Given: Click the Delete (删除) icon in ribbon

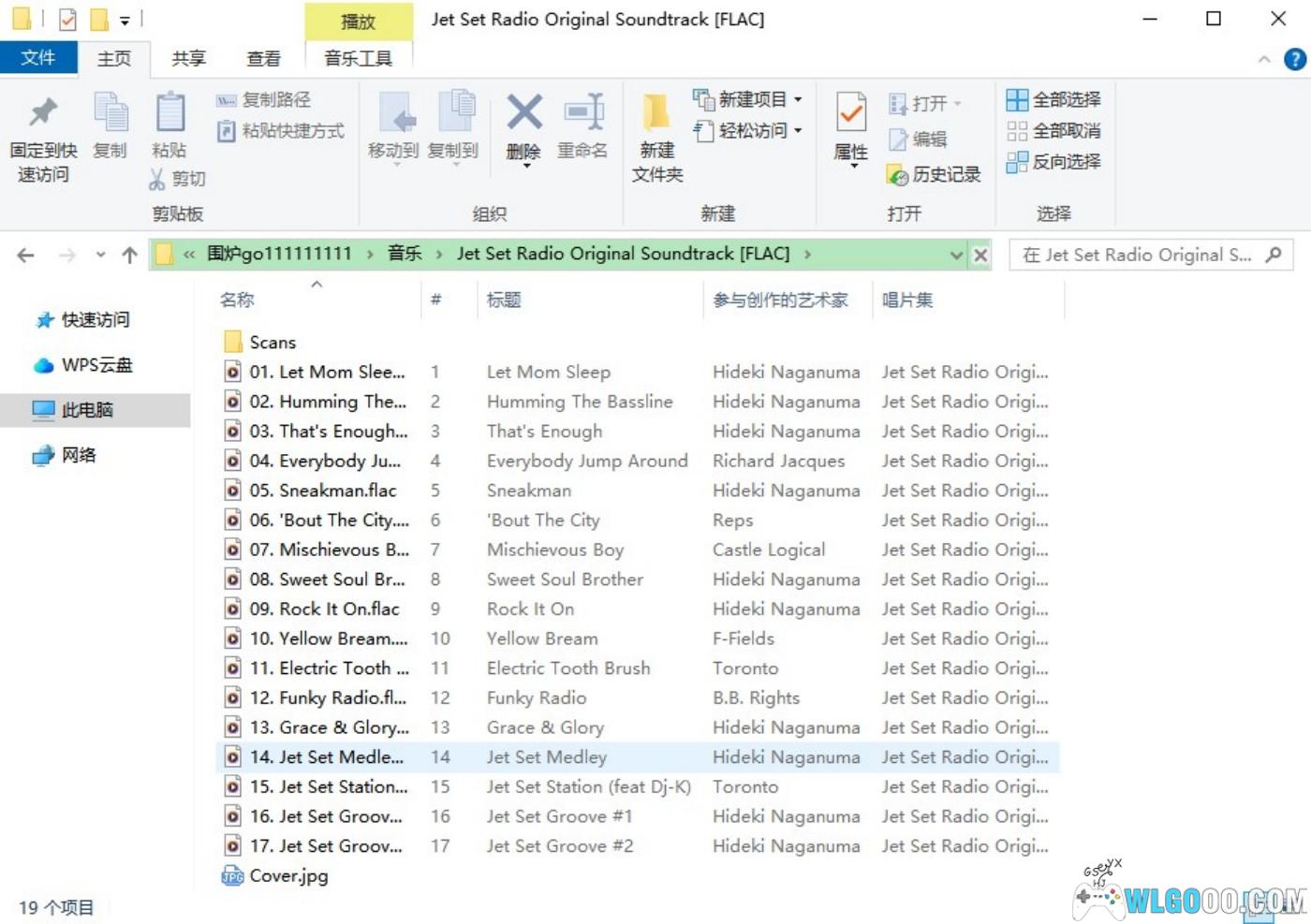Looking at the screenshot, I should coord(524,114).
